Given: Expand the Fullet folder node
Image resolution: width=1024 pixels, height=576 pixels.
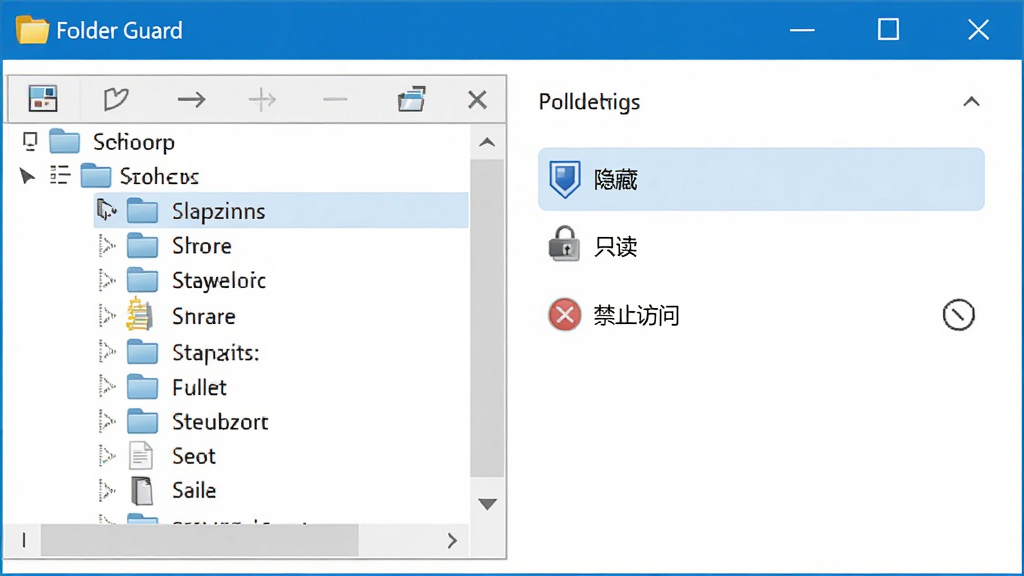Looking at the screenshot, I should coord(106,387).
